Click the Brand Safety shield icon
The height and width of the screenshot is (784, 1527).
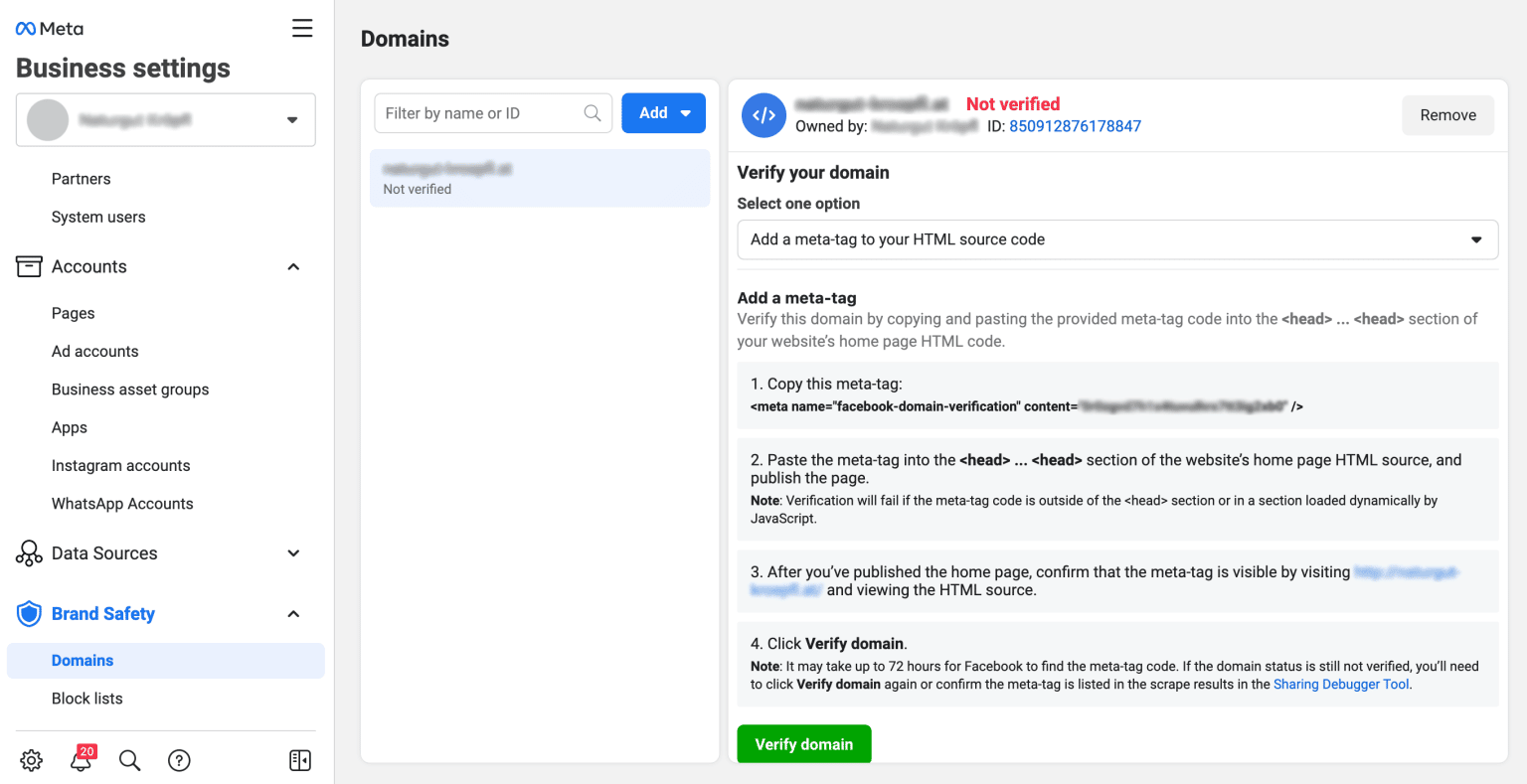[29, 614]
